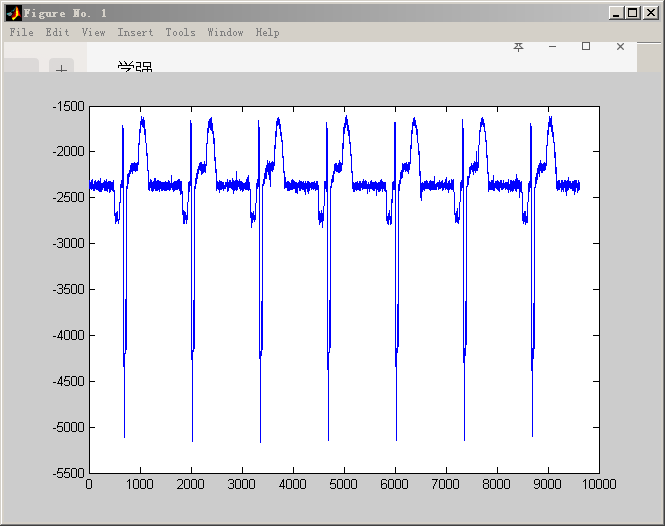This screenshot has height=526, width=665.
Task: Open the Help menu
Action: [x=267, y=32]
